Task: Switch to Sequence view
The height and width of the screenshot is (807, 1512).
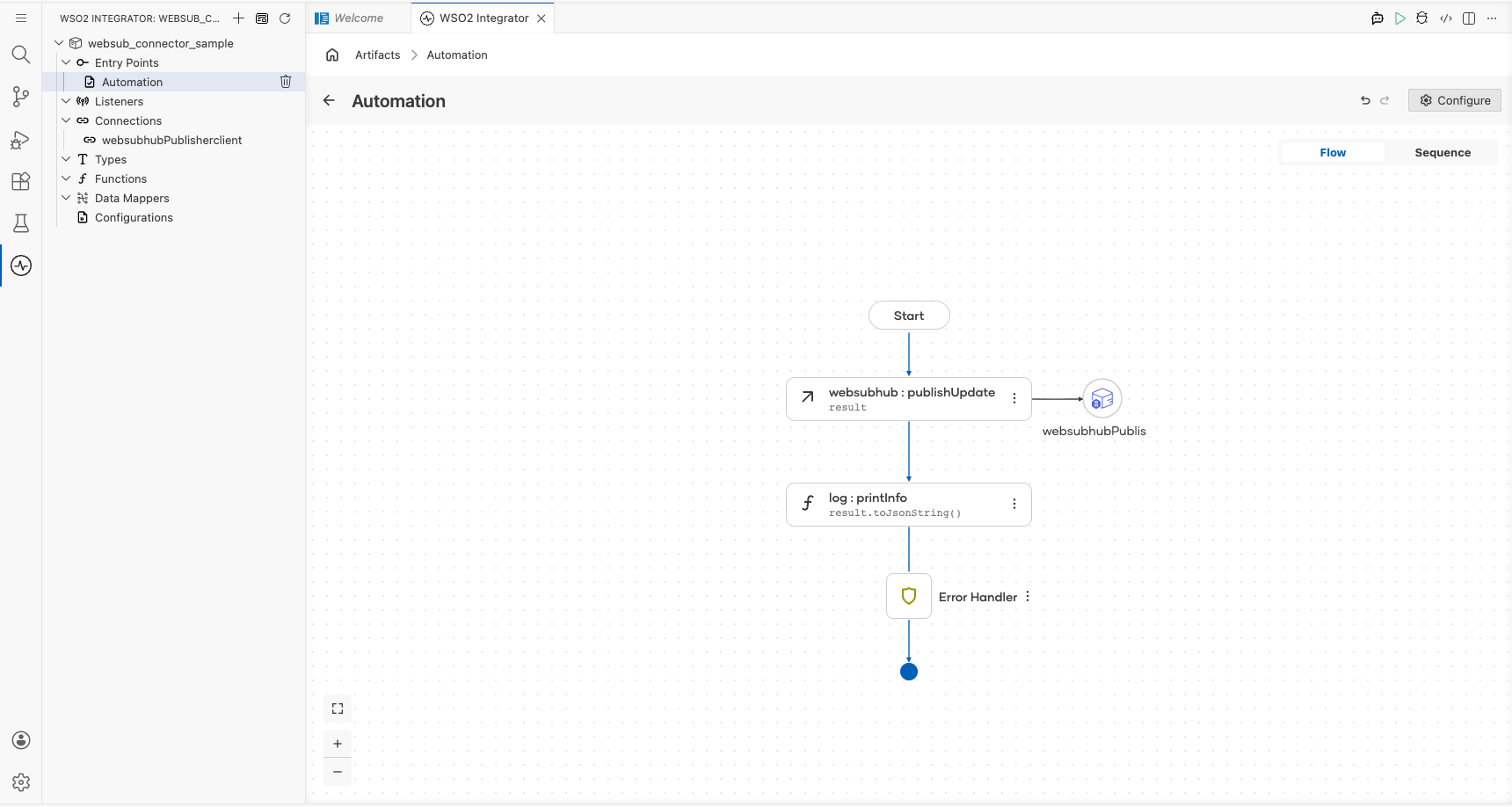Action: coord(1443,152)
